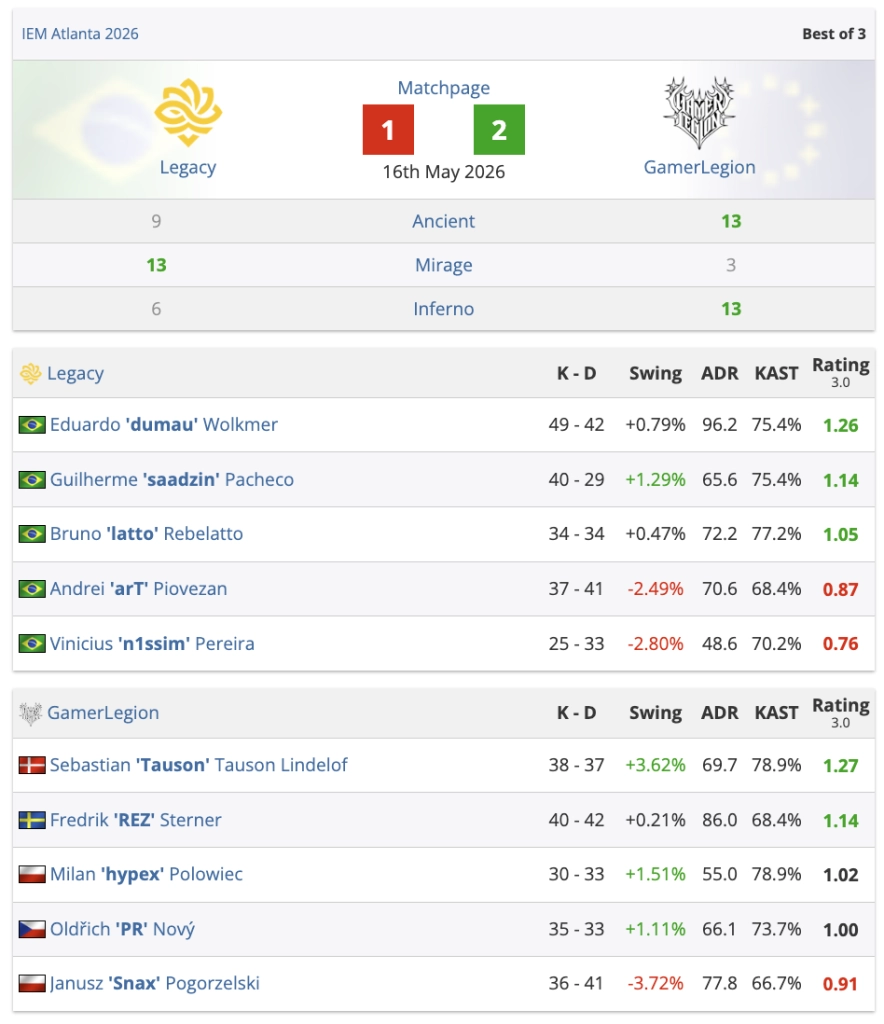Image resolution: width=884 pixels, height=1024 pixels.
Task: Click the large Legacy team logo
Action: tap(188, 112)
